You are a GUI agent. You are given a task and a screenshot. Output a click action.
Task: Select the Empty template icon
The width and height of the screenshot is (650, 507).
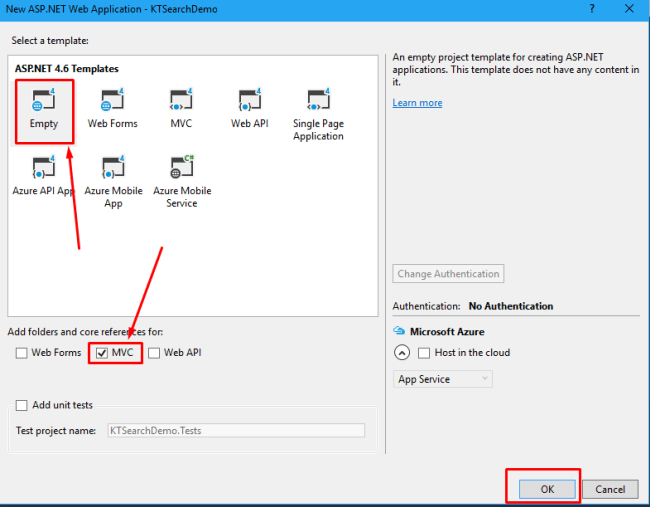(44, 100)
